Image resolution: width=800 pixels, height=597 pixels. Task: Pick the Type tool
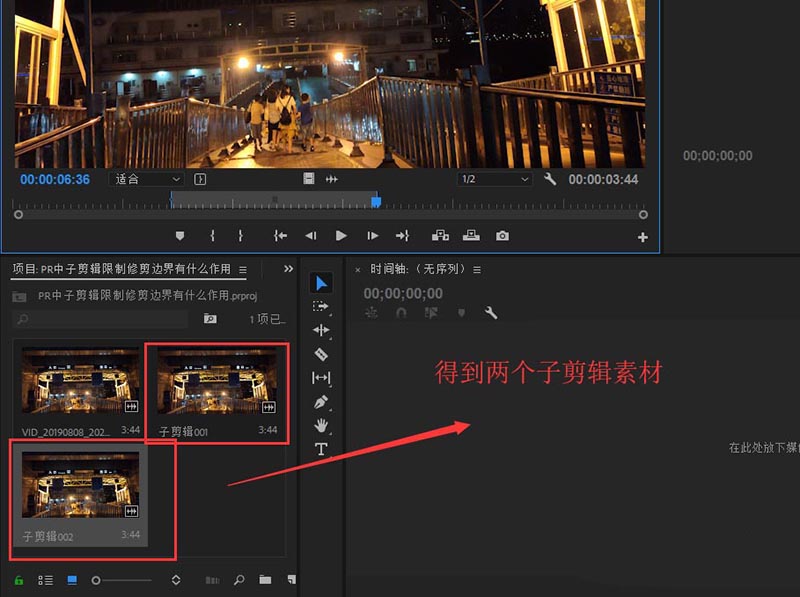tap(321, 449)
